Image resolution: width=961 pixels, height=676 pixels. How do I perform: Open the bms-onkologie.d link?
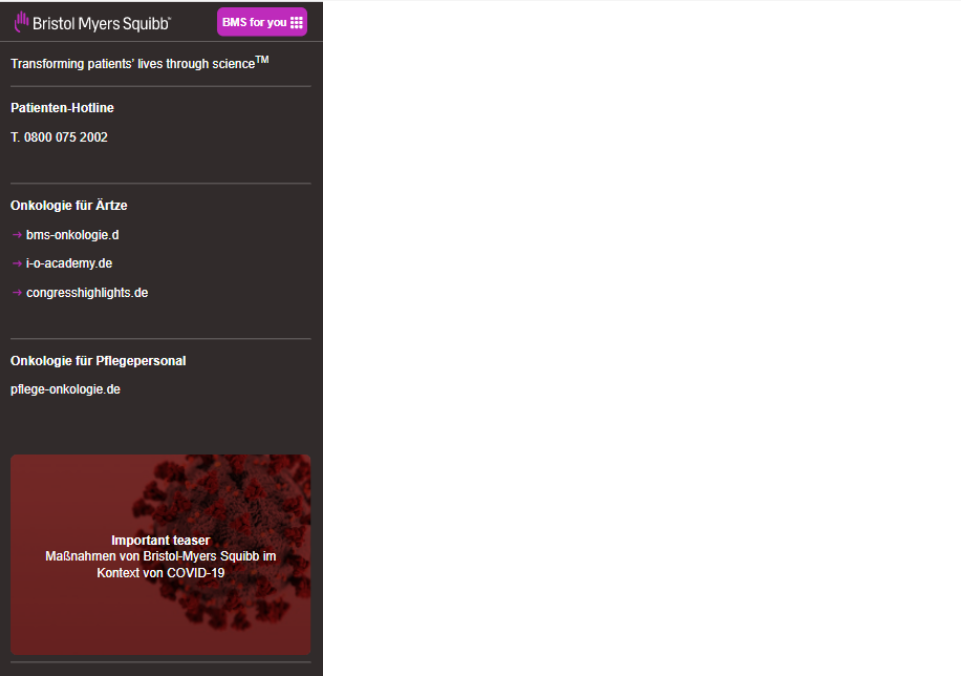(x=72, y=235)
